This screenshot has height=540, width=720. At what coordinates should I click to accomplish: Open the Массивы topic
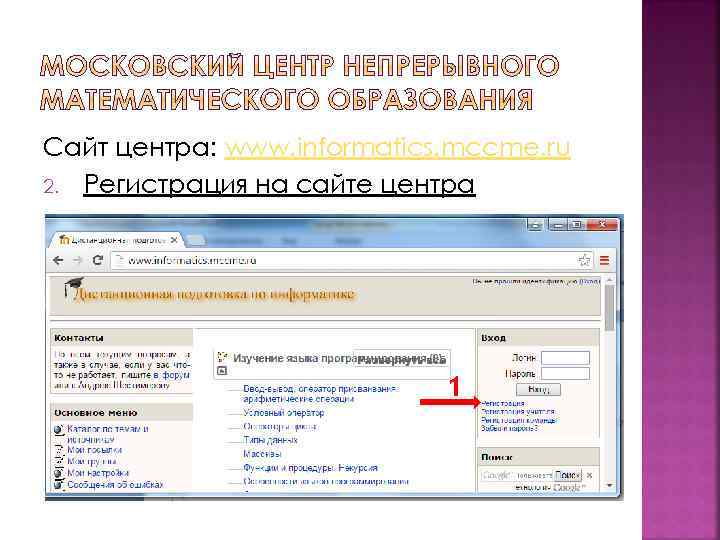coord(262,454)
